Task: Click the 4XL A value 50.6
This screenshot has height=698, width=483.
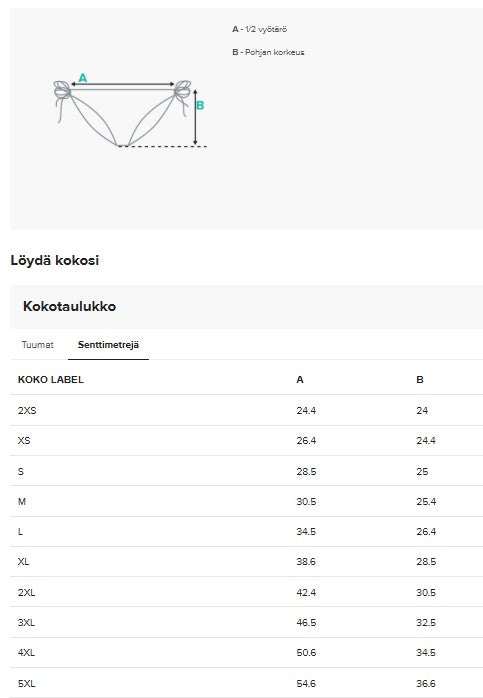Action: coord(306,653)
